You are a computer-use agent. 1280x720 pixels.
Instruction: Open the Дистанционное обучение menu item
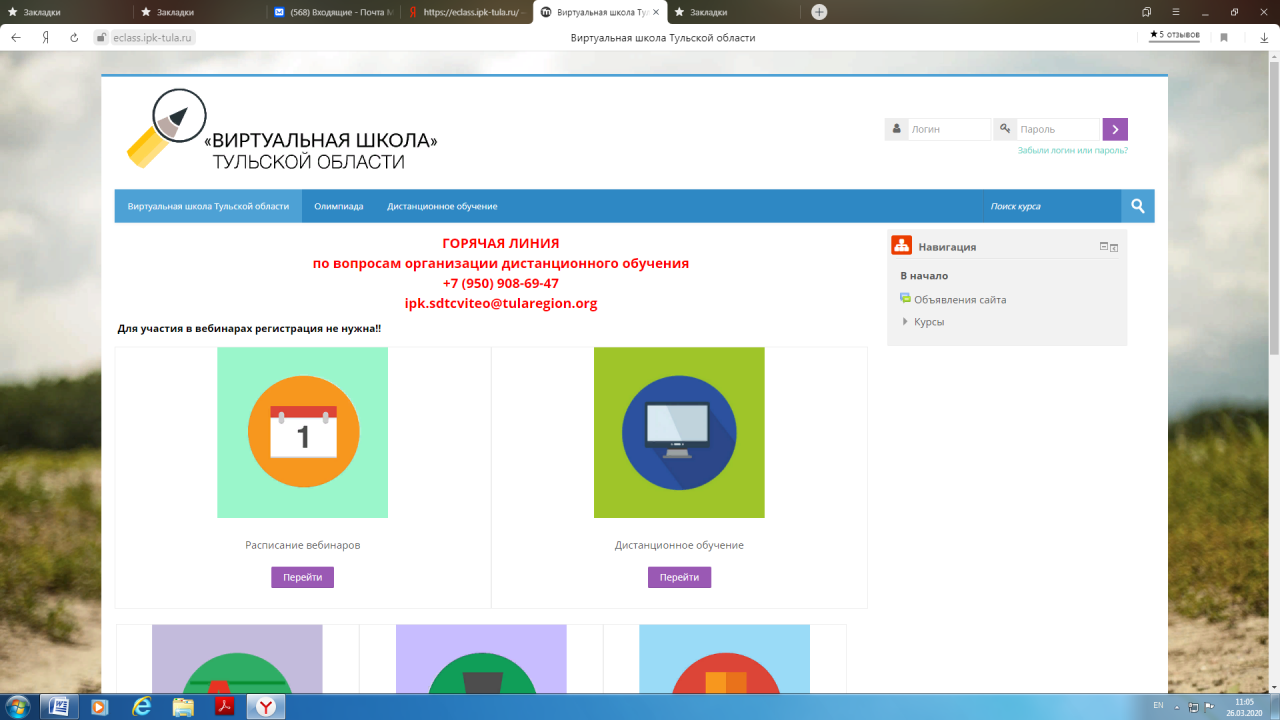pyautogui.click(x=442, y=206)
